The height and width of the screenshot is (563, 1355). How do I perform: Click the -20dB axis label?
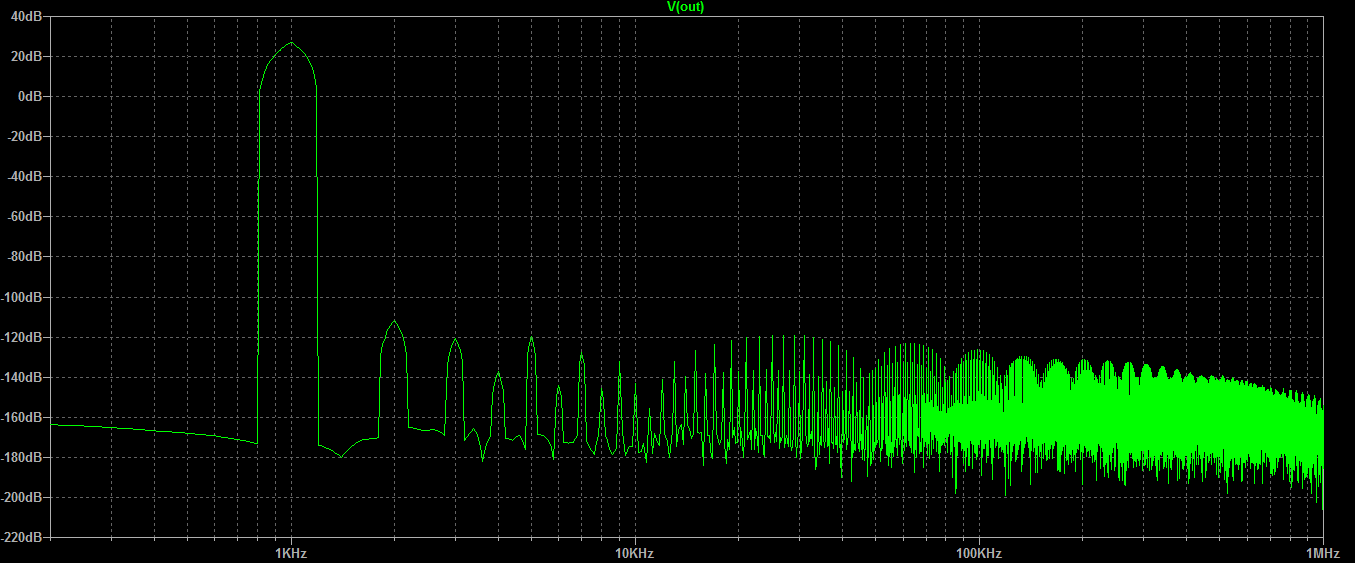coord(25,136)
